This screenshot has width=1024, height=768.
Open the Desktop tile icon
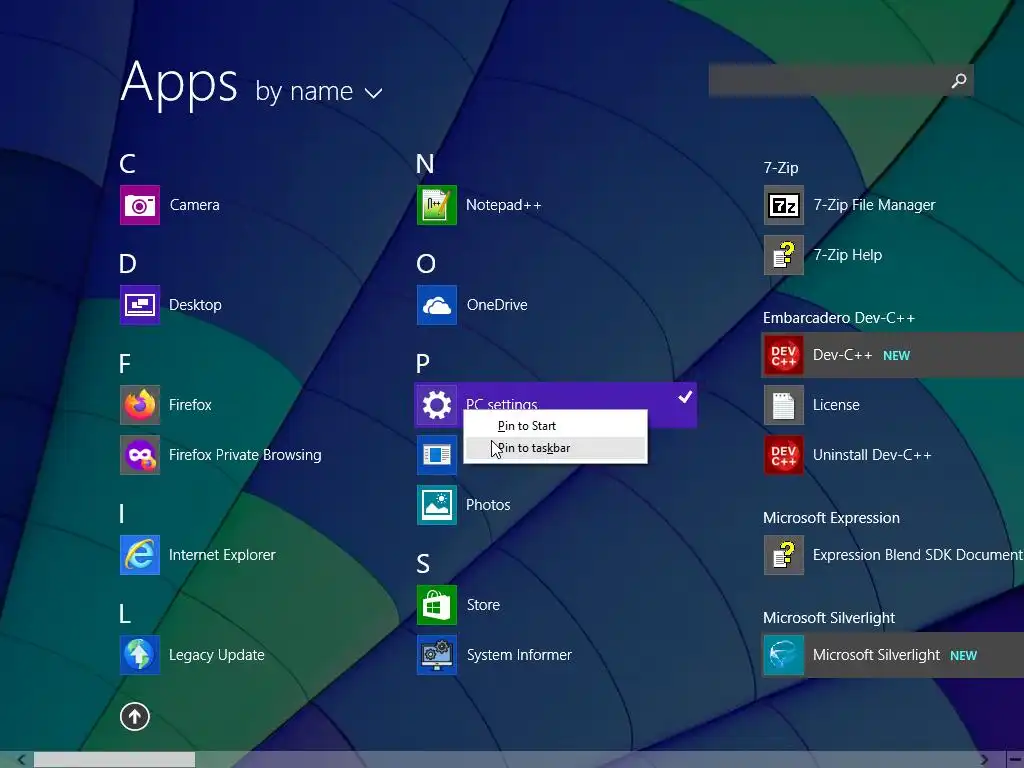[x=140, y=305]
